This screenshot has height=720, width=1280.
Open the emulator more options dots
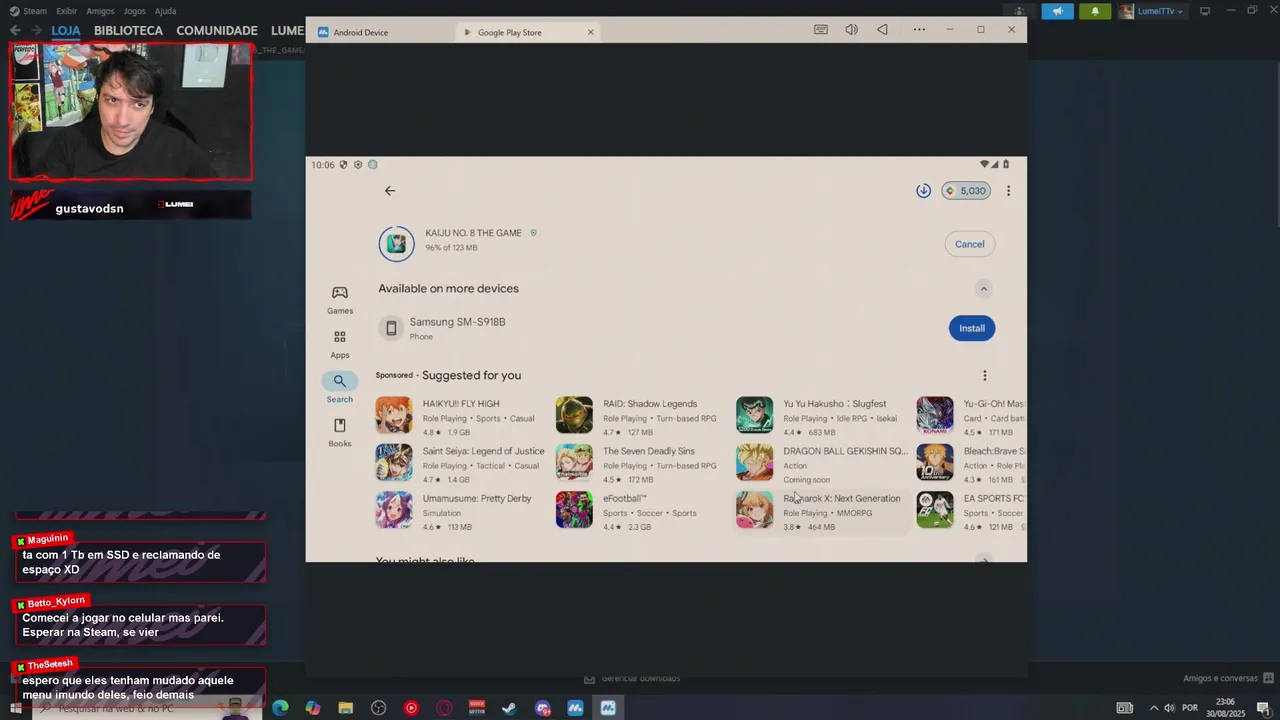point(919,30)
